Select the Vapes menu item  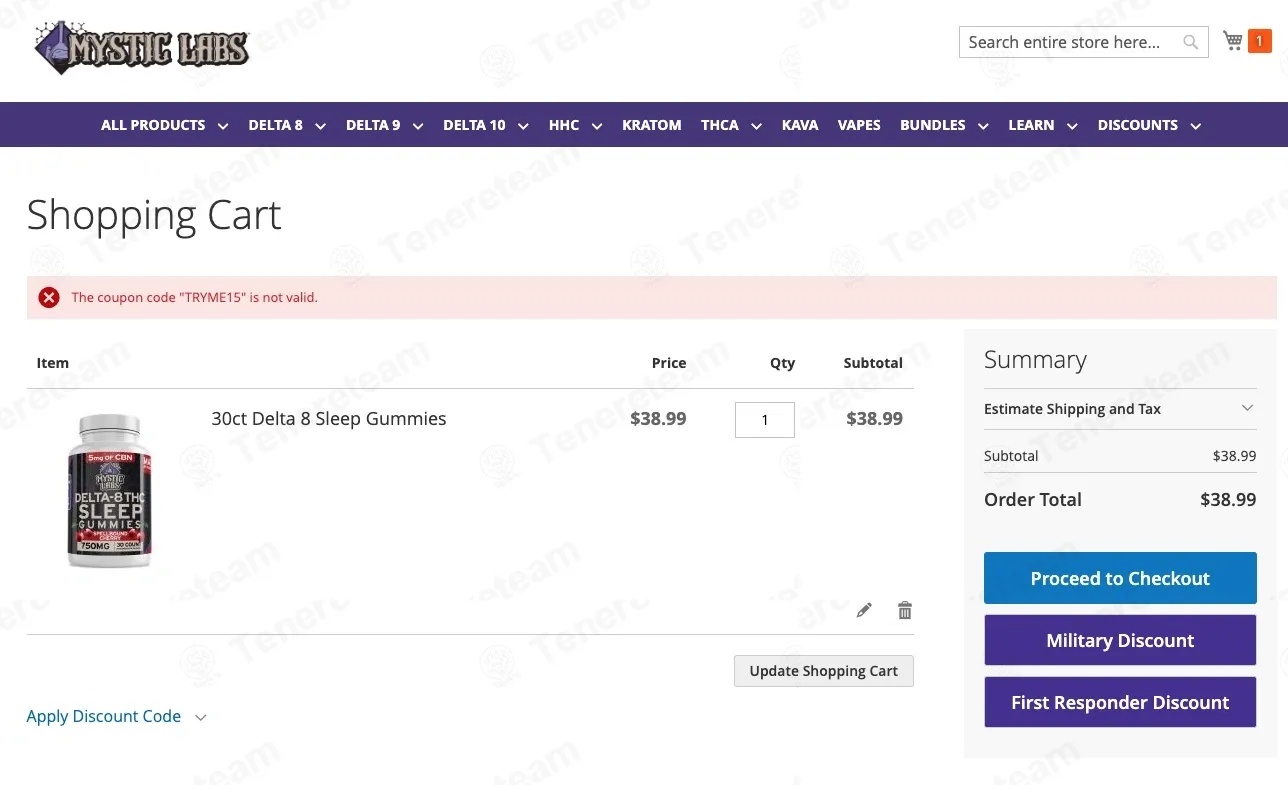tap(859, 125)
